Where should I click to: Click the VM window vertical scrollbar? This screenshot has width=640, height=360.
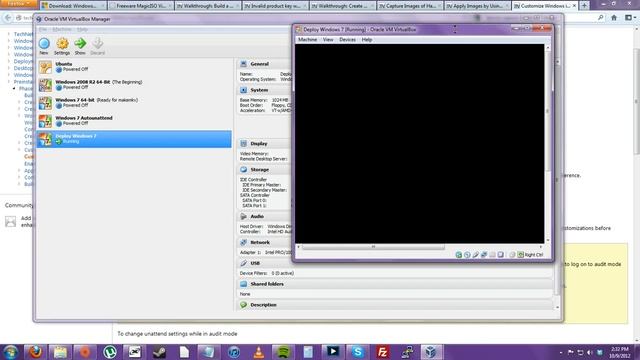(x=548, y=110)
